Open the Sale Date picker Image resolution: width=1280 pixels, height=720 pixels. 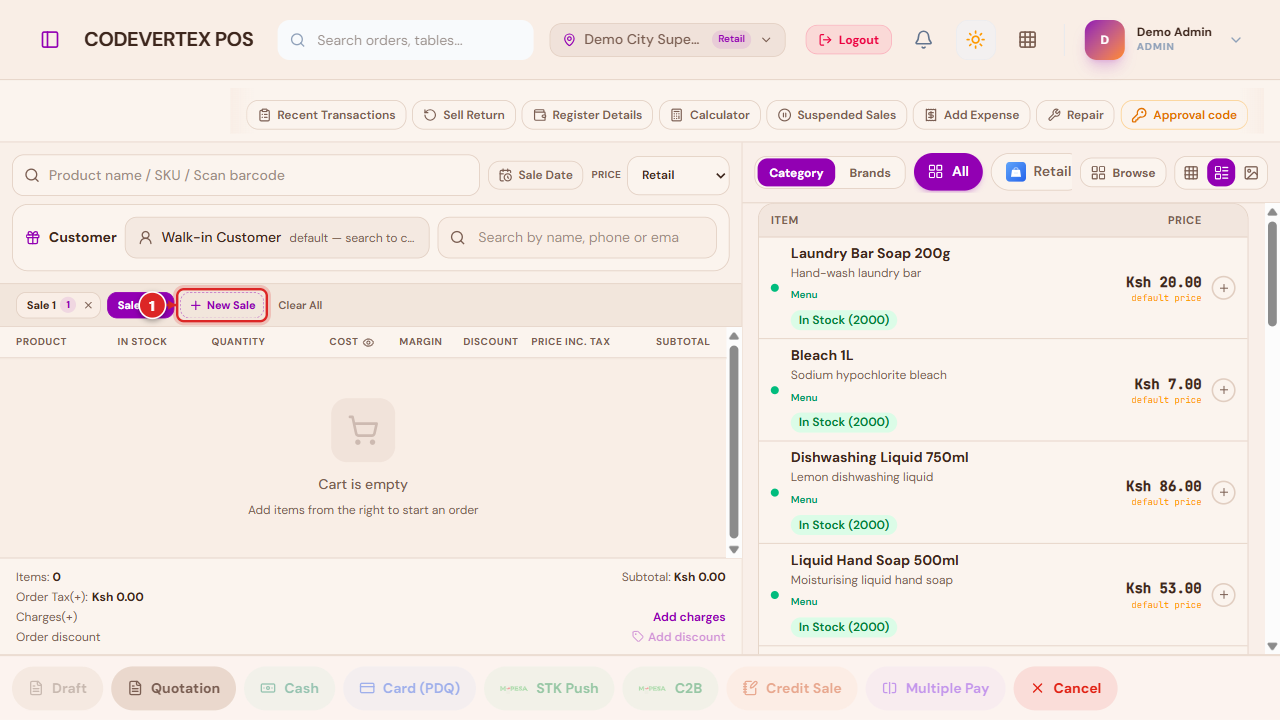point(535,175)
